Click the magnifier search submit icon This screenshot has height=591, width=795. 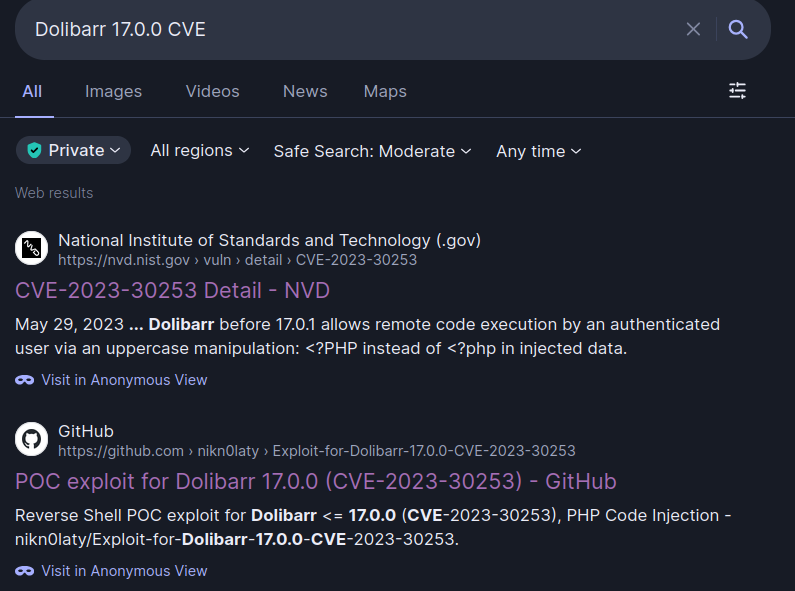pos(738,29)
